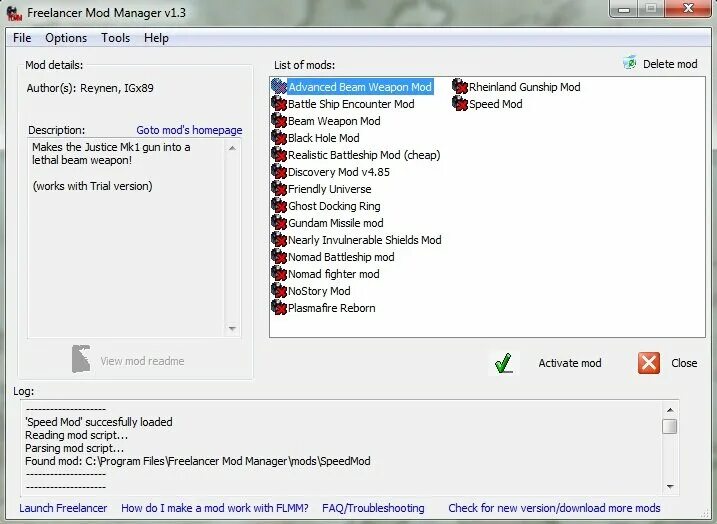Select Friendly Universe in mod list

[330, 189]
